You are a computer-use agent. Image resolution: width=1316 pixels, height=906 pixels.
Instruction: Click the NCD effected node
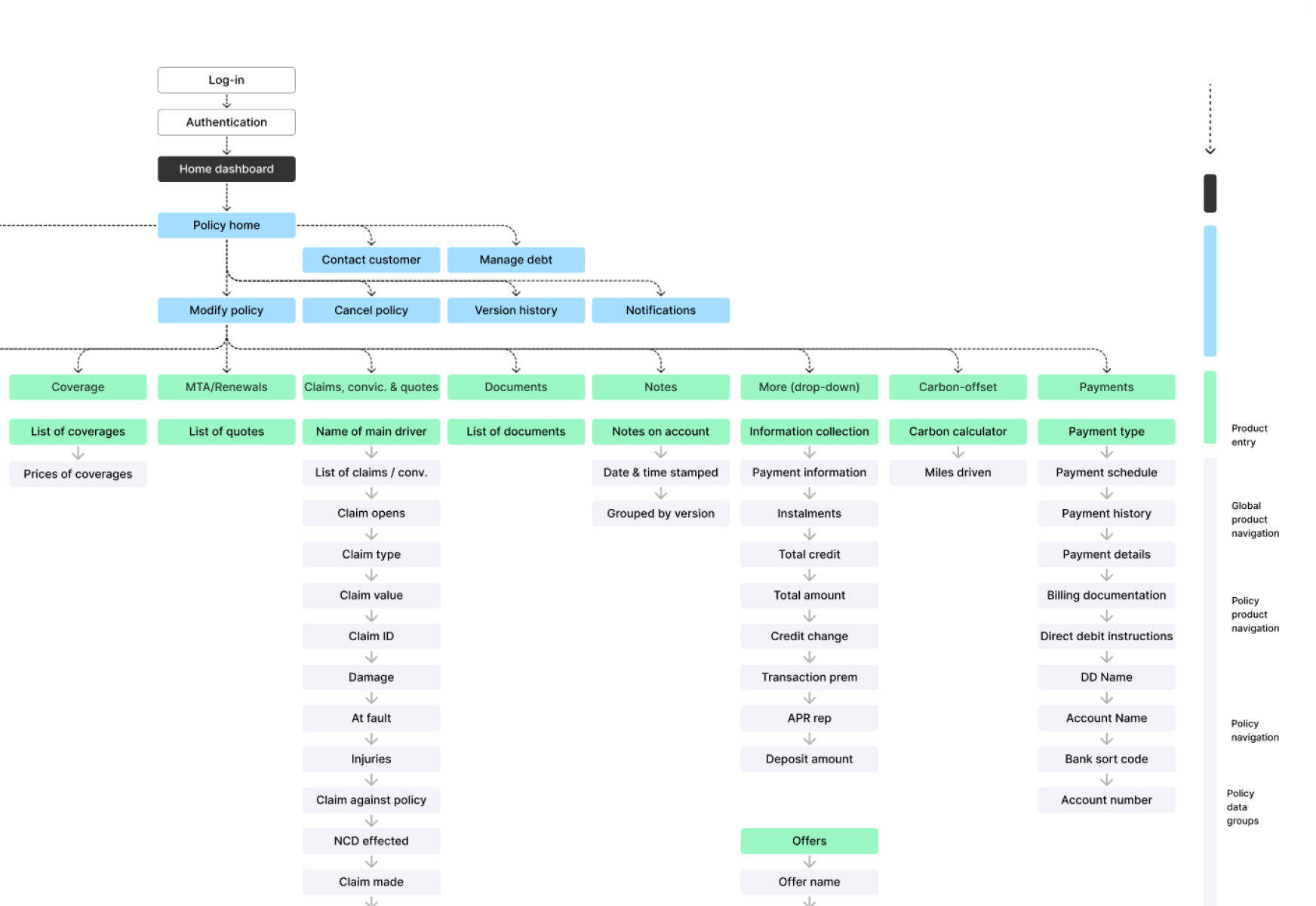(371, 840)
